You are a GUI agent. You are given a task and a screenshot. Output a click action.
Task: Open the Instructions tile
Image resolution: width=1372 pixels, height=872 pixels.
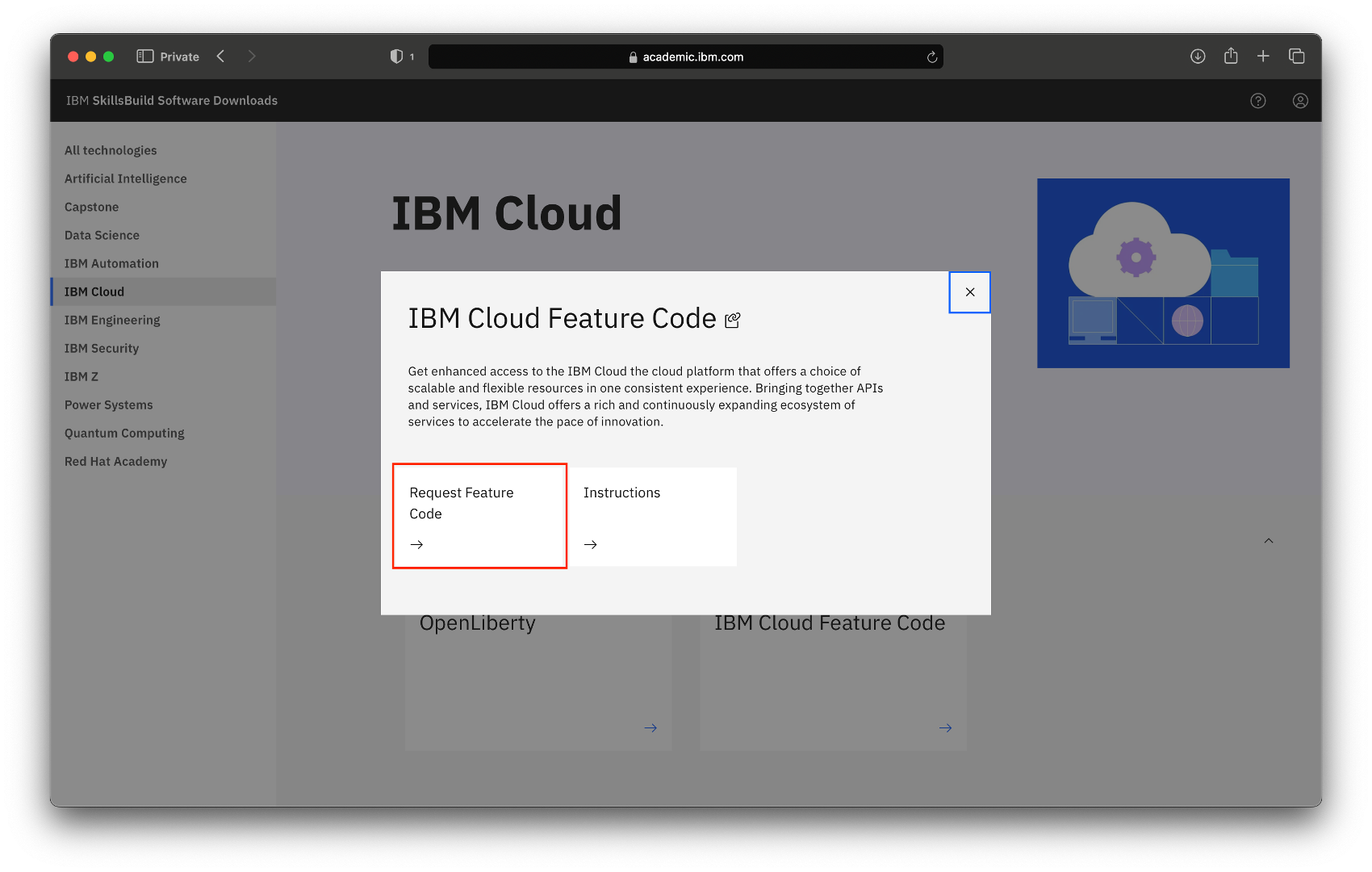click(x=652, y=516)
